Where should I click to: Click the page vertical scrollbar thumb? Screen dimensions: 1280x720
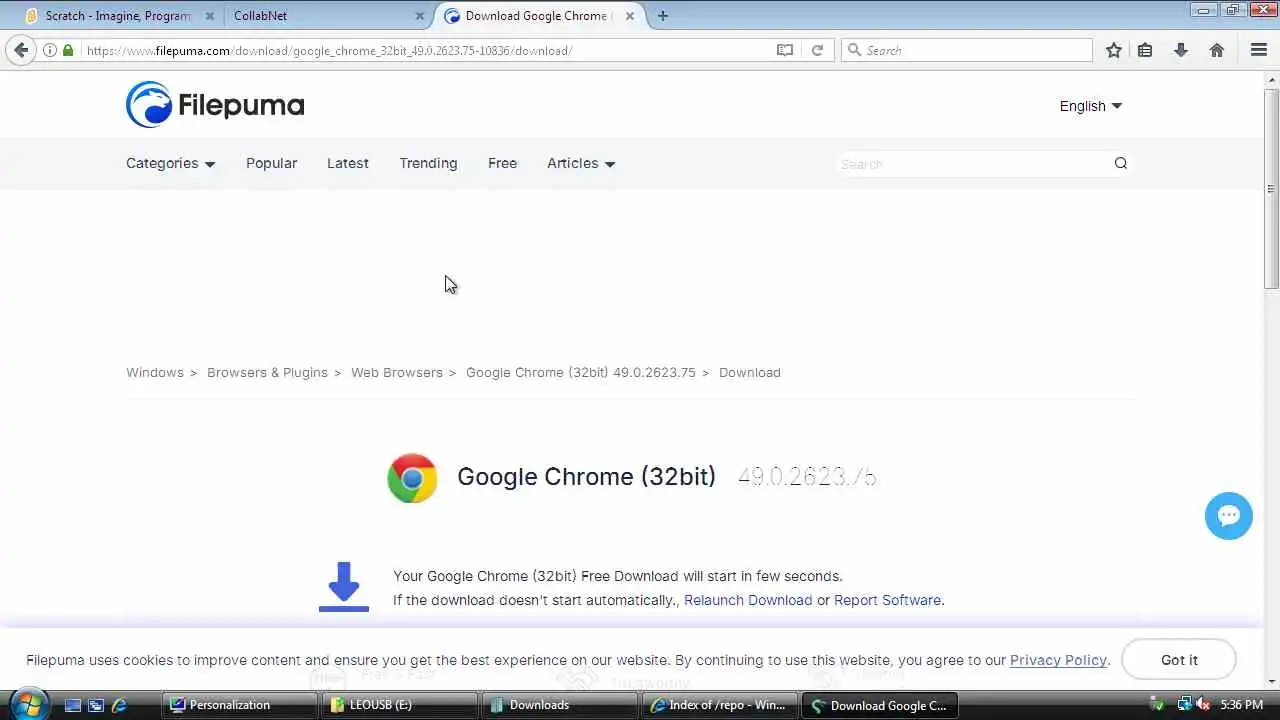(x=1271, y=189)
